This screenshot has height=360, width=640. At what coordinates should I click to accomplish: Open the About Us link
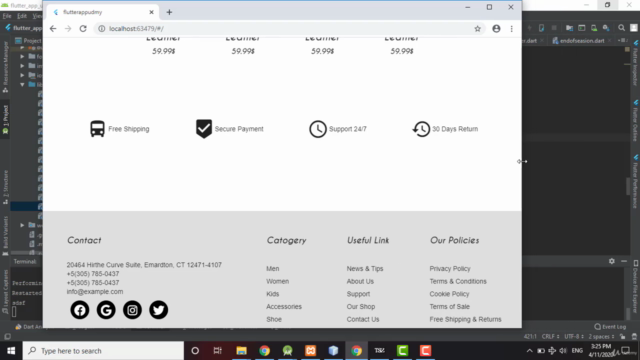click(x=360, y=281)
